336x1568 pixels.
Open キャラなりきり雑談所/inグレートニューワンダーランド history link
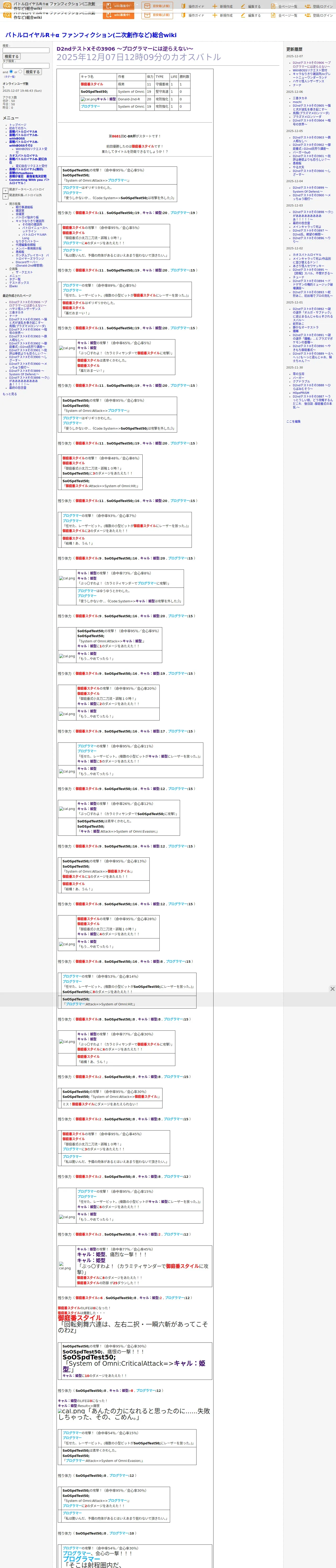[x=312, y=76]
